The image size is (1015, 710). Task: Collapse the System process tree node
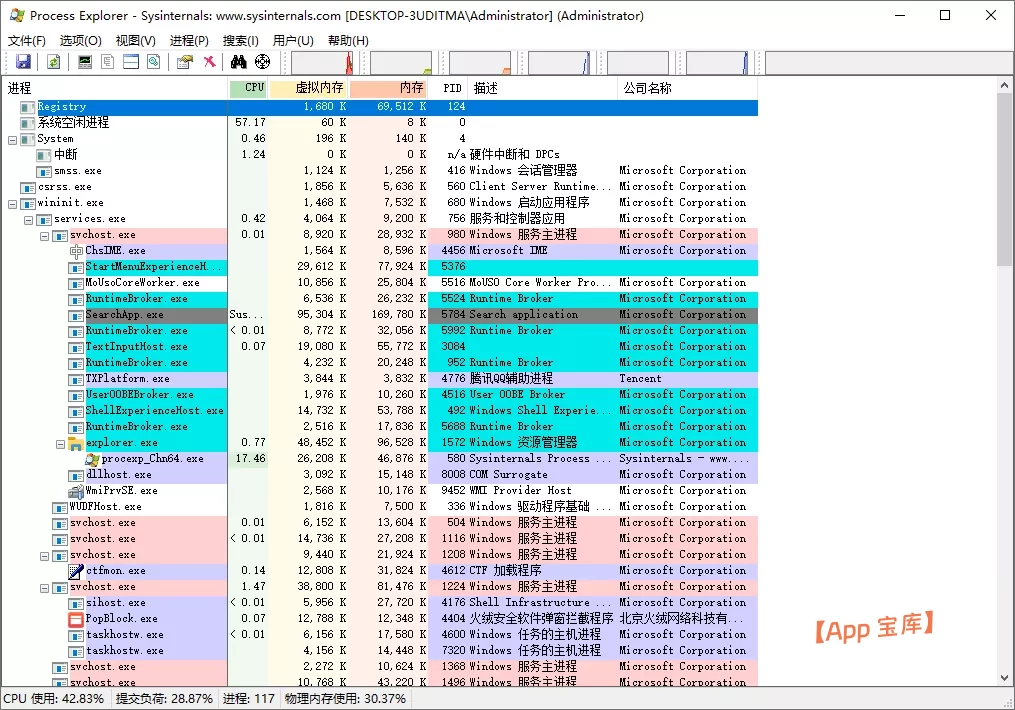point(13,139)
